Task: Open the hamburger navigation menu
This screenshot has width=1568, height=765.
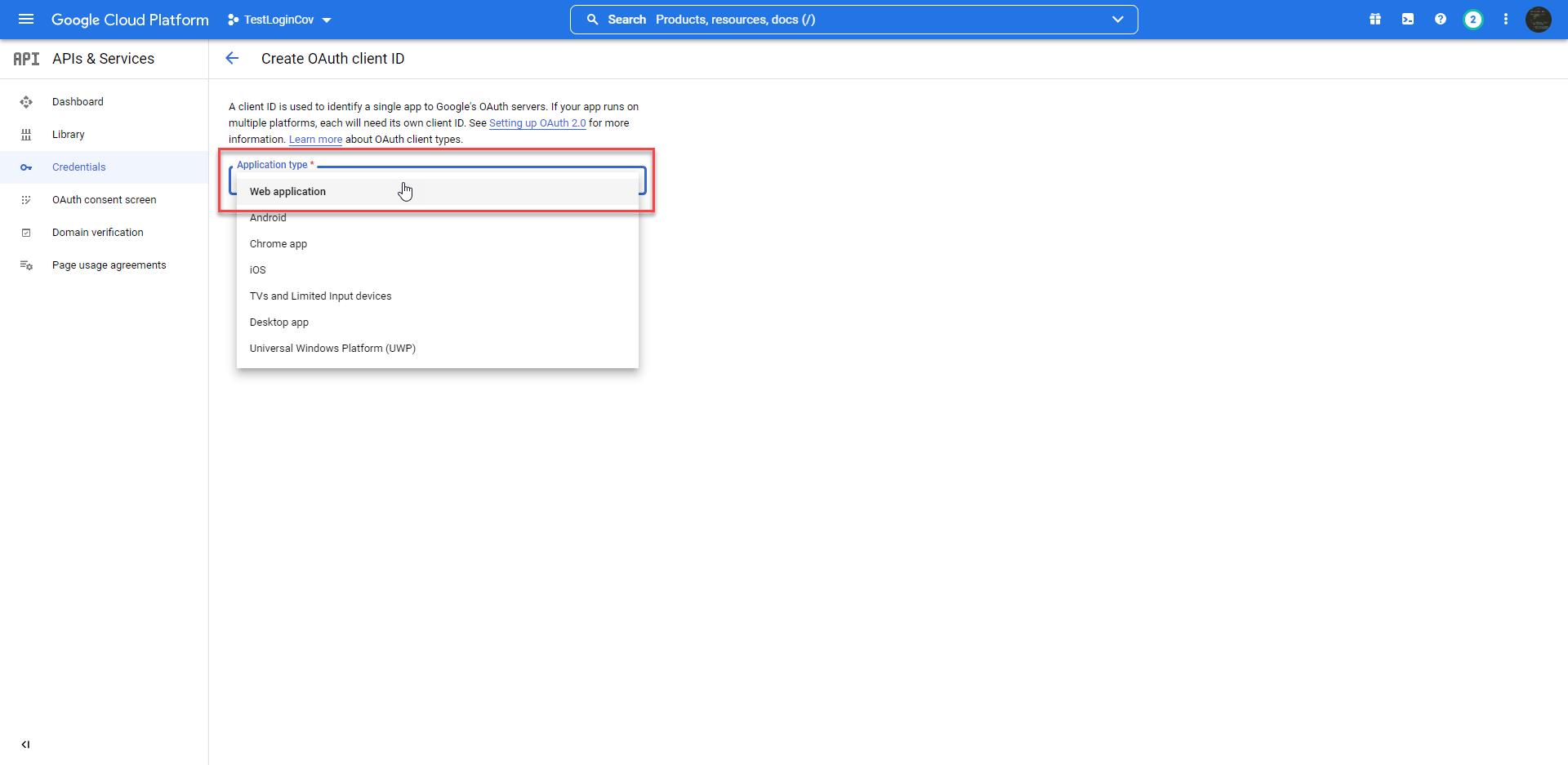Action: coord(26,19)
